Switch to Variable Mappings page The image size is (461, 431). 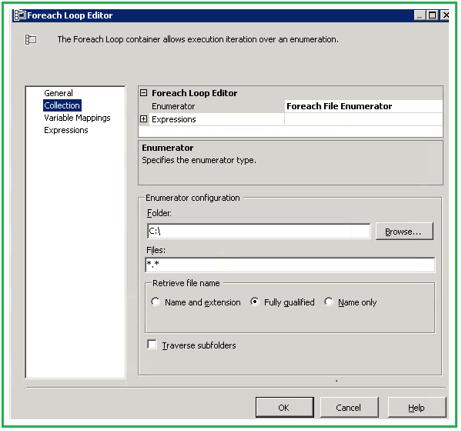click(x=77, y=118)
